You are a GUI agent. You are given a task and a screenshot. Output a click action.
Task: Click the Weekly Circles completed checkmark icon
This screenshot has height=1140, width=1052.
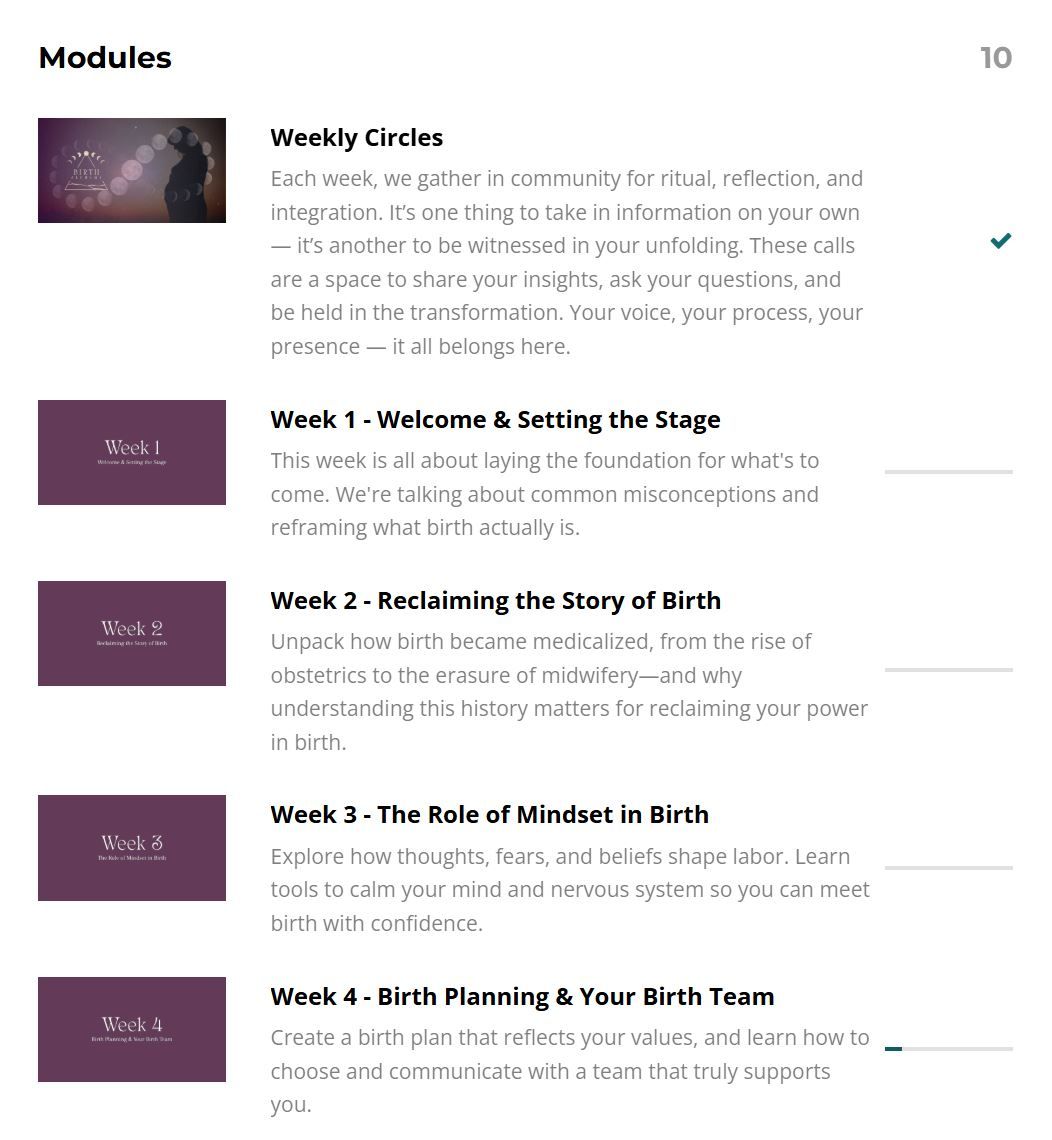(x=1000, y=241)
